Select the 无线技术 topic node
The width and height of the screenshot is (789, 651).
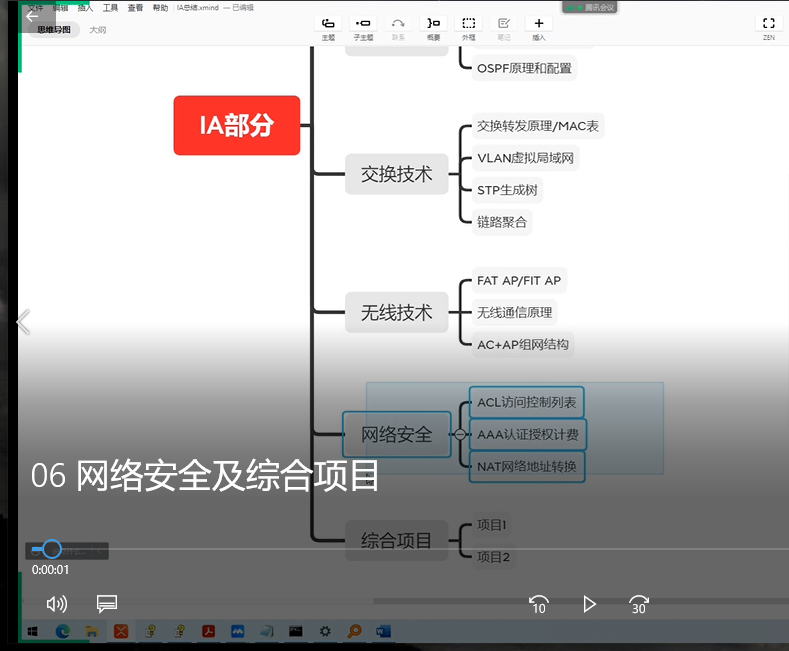pos(397,312)
